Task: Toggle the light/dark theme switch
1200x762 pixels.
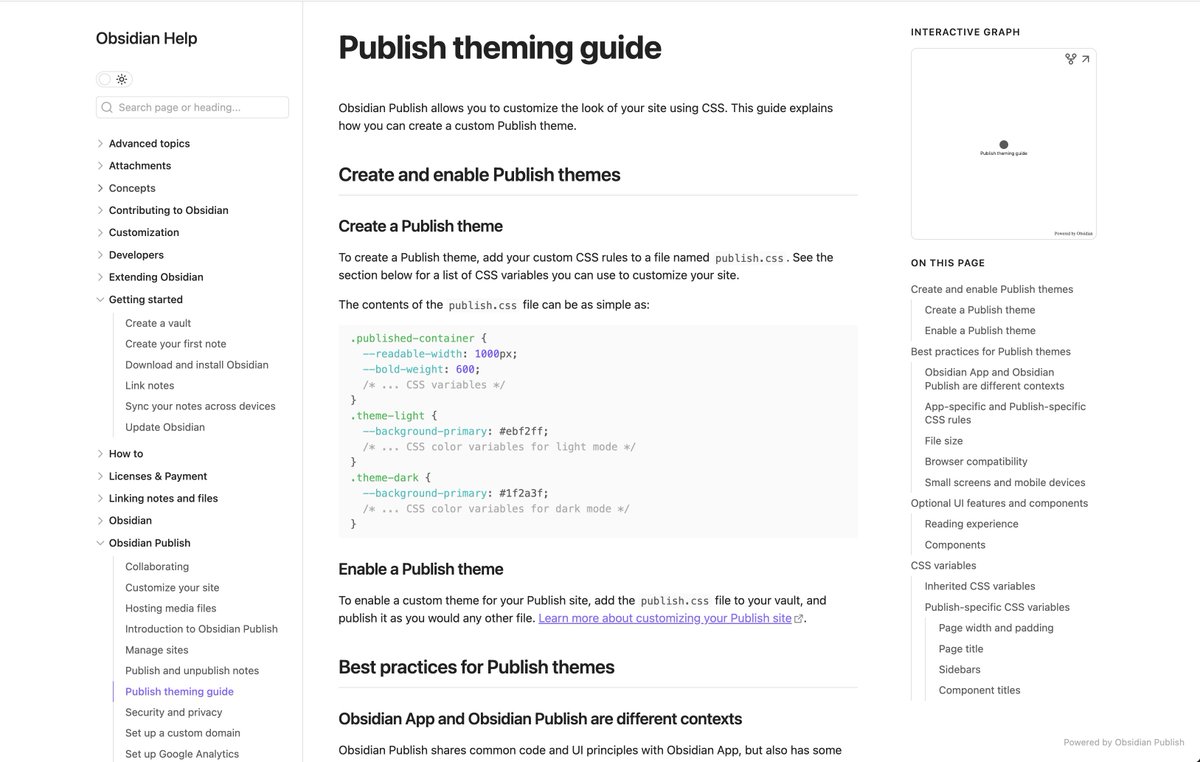Action: pyautogui.click(x=114, y=79)
